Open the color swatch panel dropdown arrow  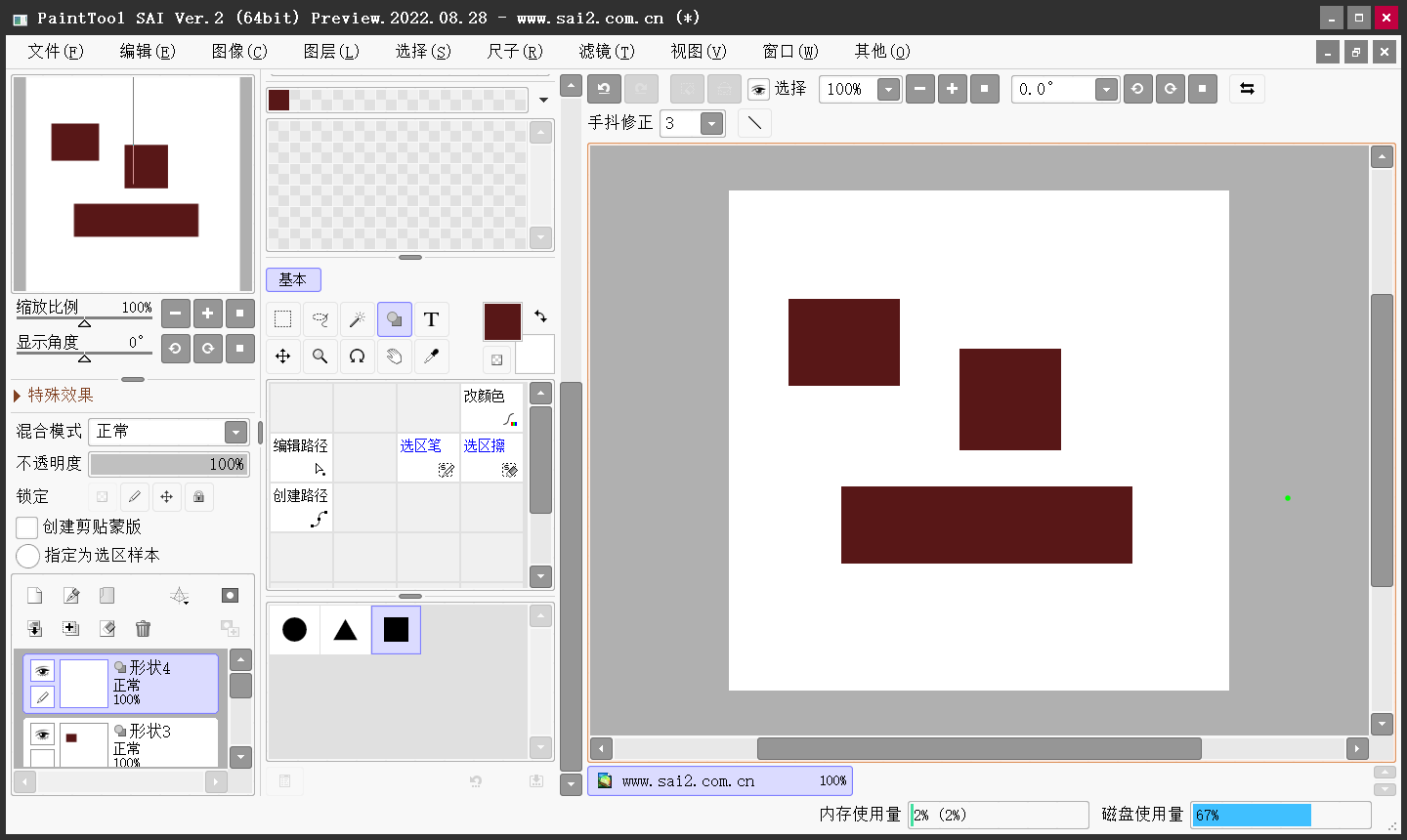pos(543,100)
